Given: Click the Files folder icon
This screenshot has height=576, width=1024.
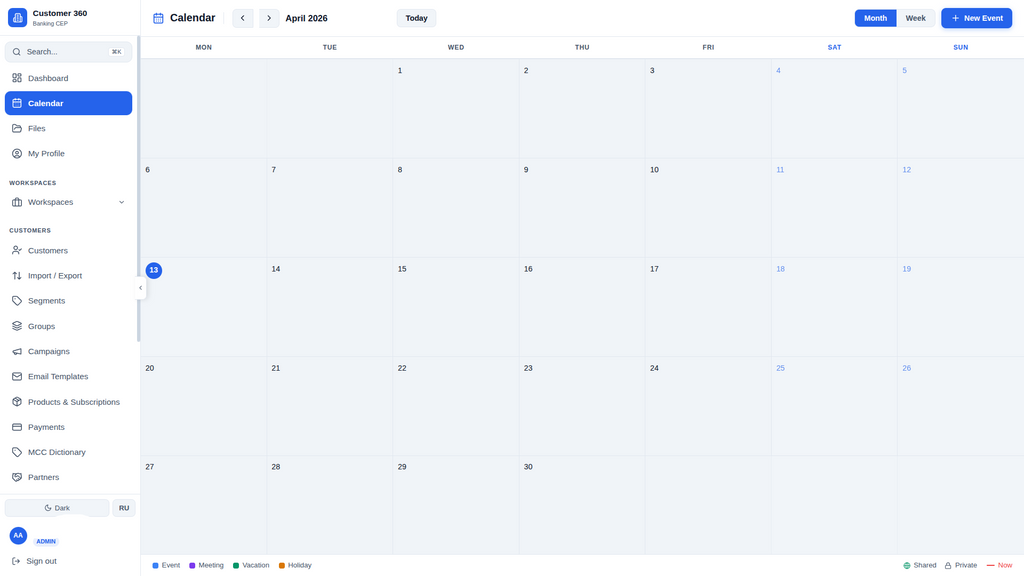Looking at the screenshot, I should (17, 129).
